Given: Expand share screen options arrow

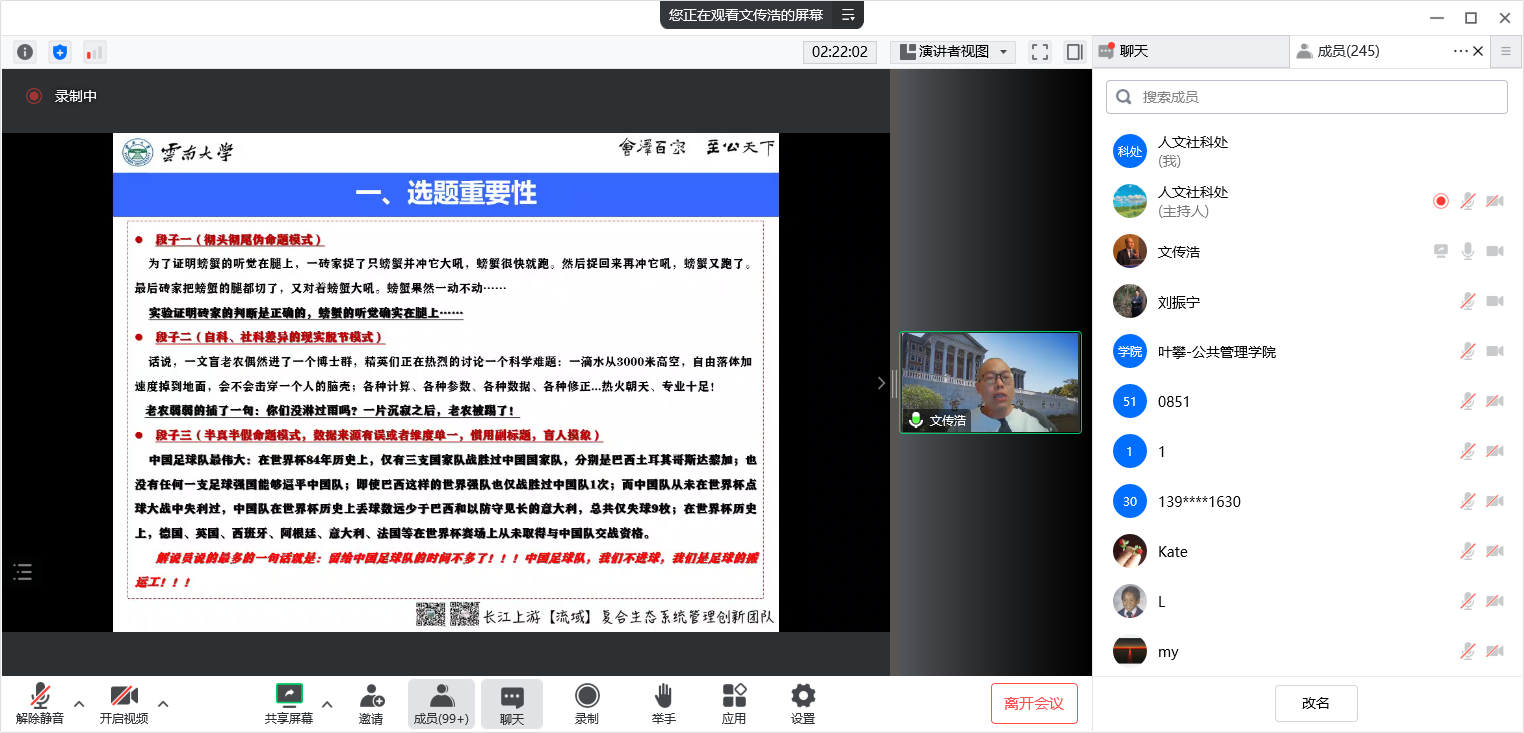Looking at the screenshot, I should click(x=327, y=703).
